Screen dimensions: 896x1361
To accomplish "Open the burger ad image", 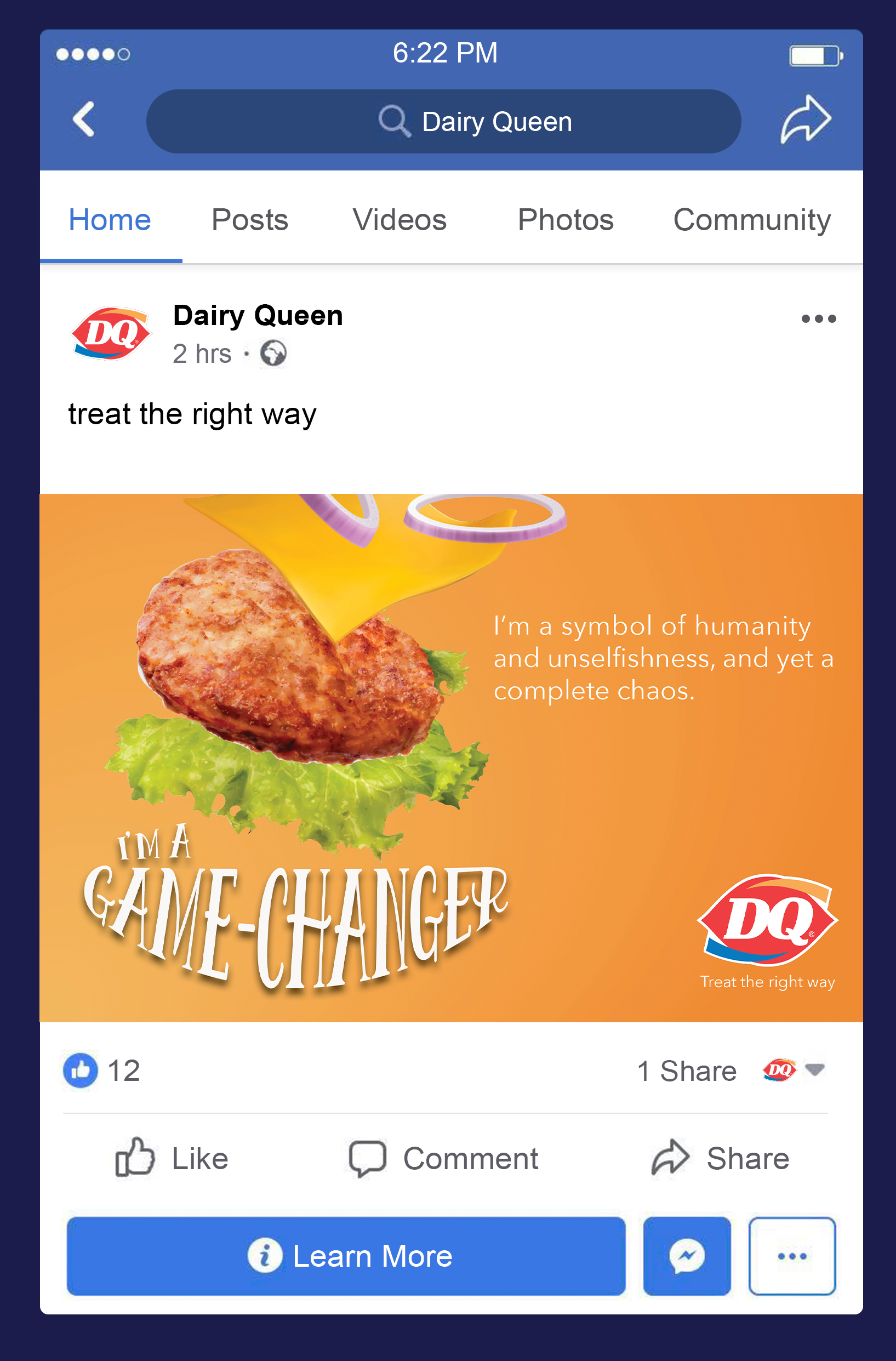I will [x=451, y=758].
